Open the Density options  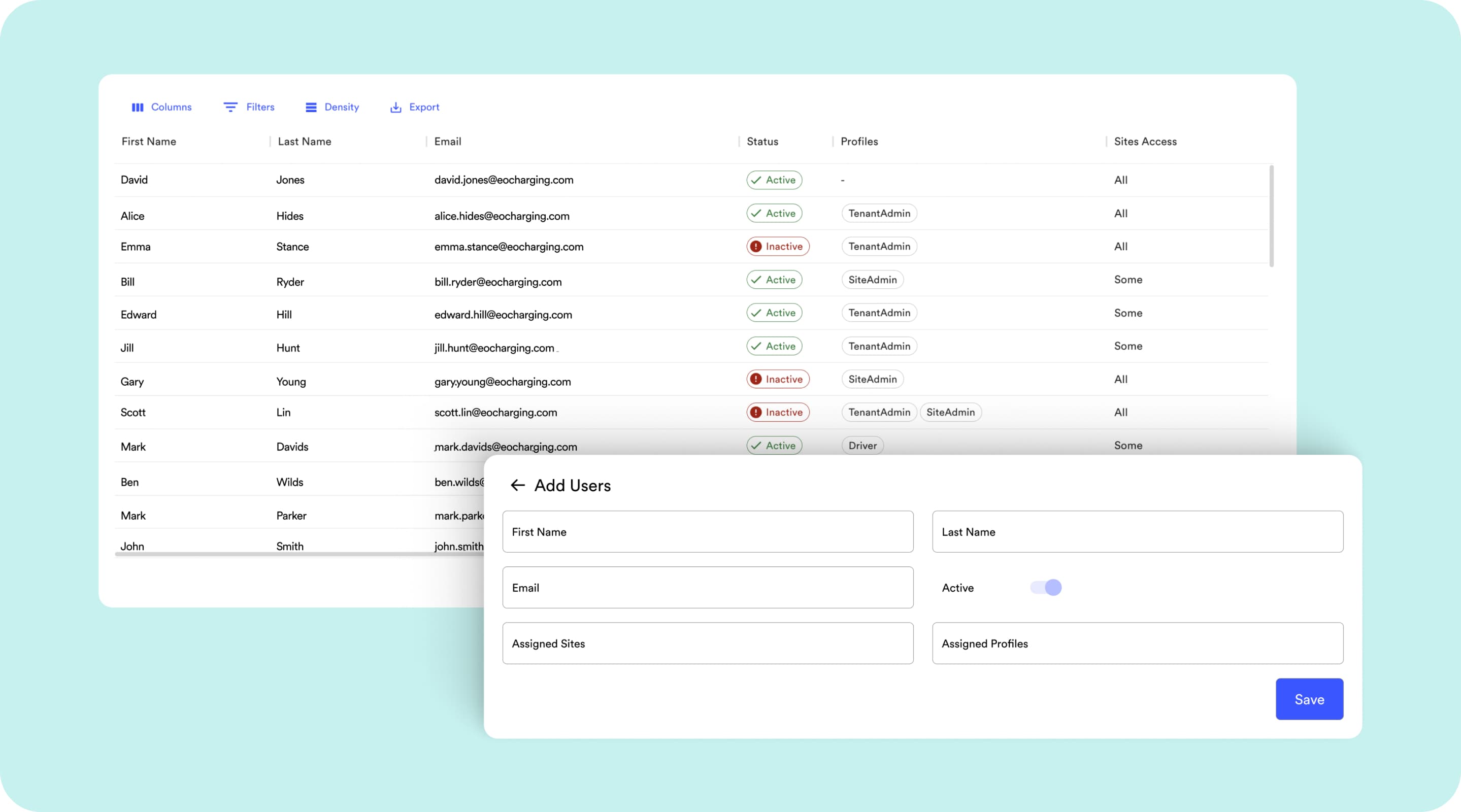tap(333, 107)
